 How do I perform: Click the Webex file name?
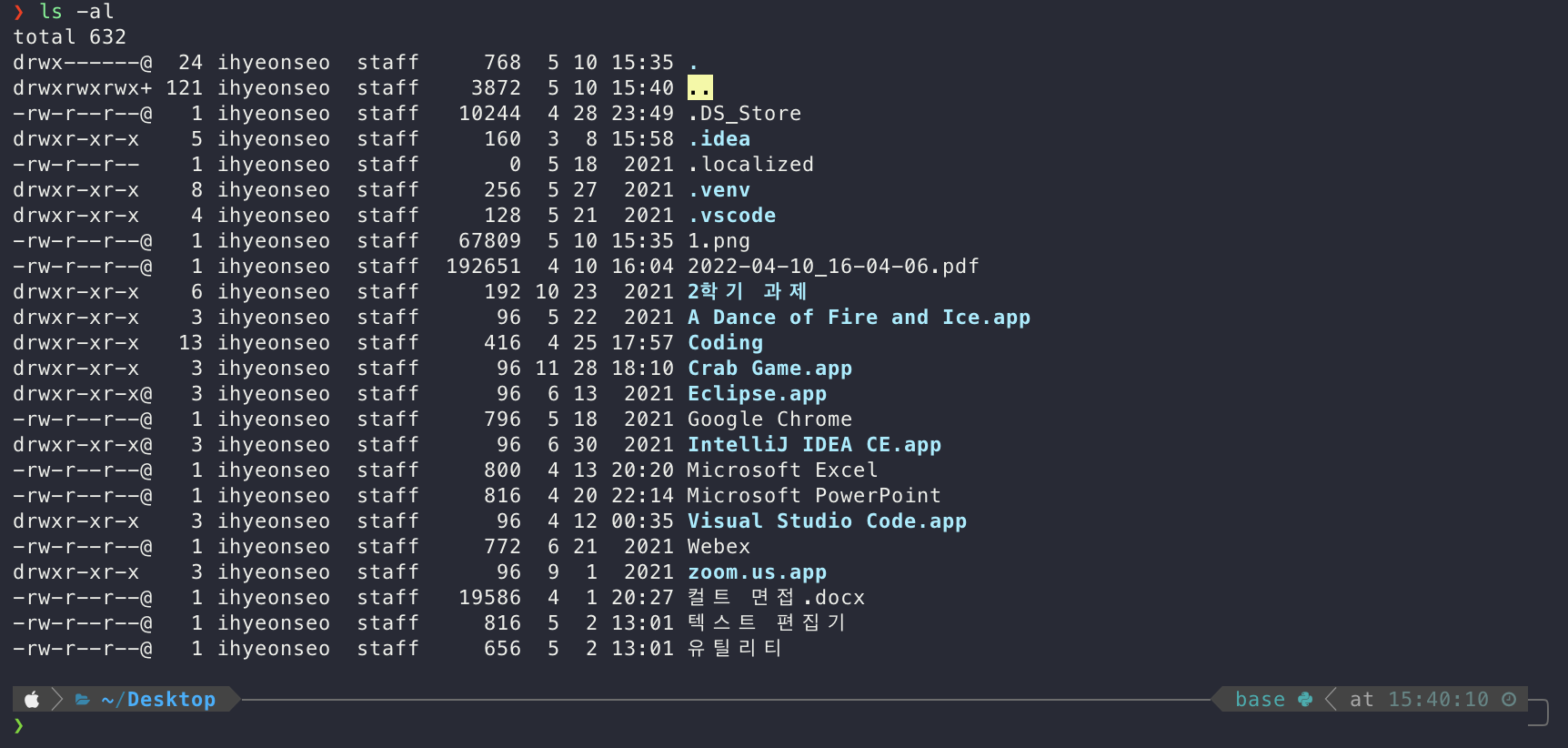(719, 547)
